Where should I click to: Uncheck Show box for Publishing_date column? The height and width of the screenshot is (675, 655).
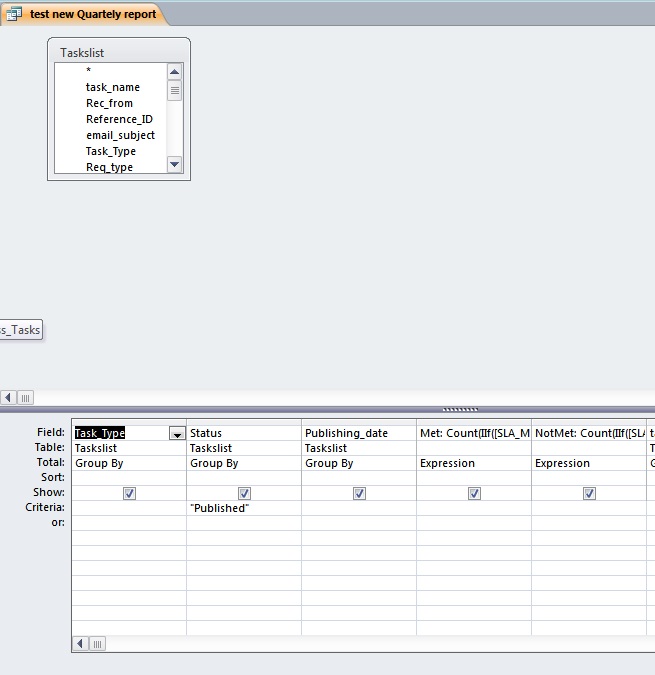359,493
